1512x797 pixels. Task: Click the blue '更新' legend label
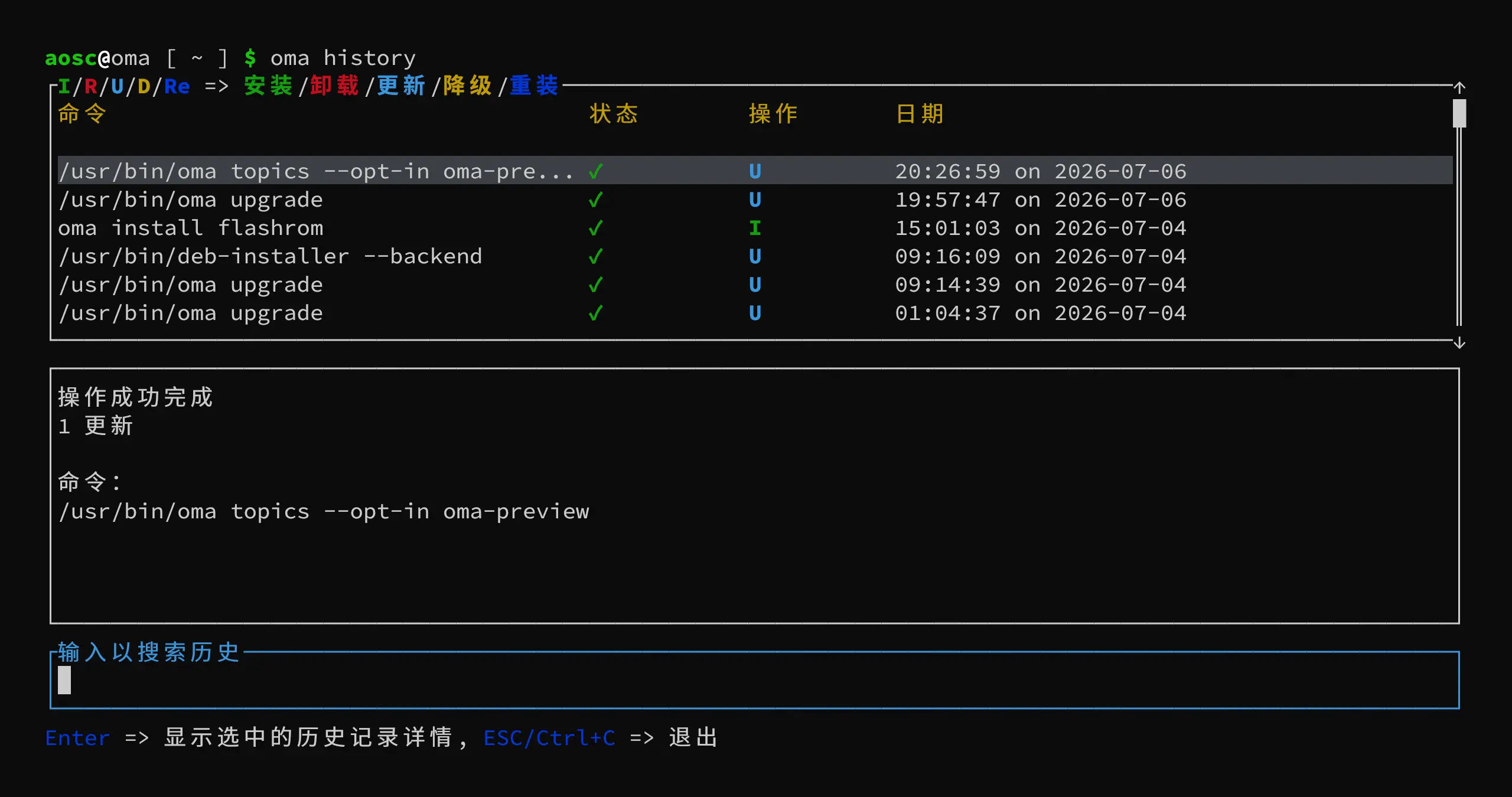pyautogui.click(x=401, y=86)
